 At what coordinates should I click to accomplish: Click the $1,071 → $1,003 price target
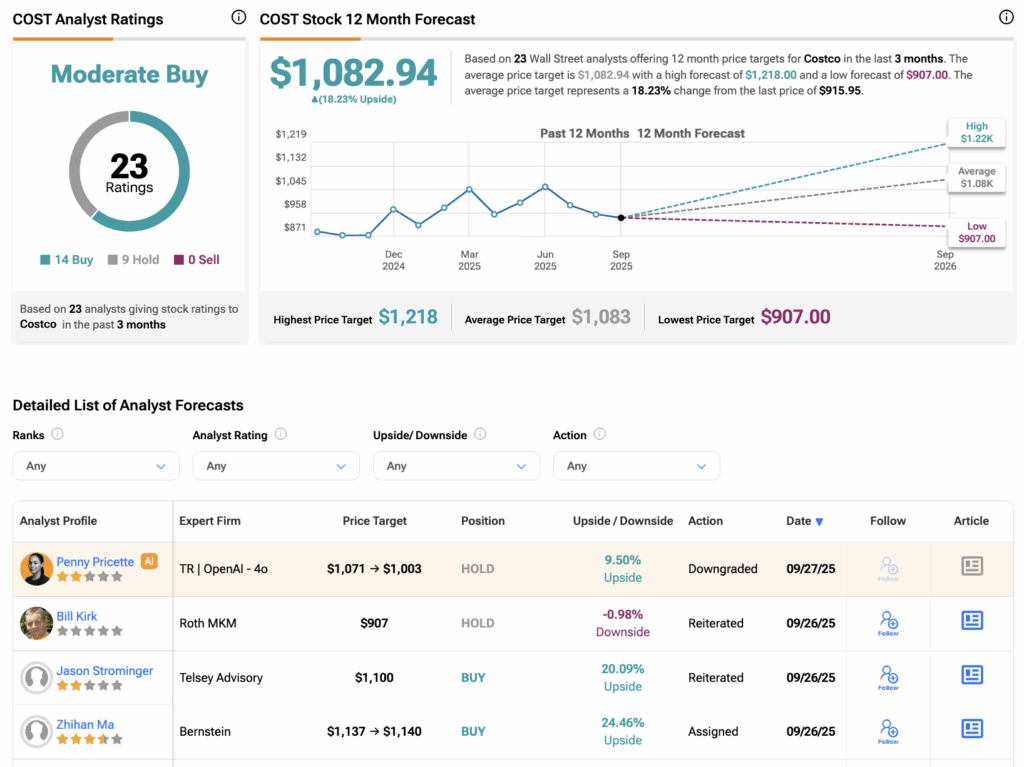(374, 569)
